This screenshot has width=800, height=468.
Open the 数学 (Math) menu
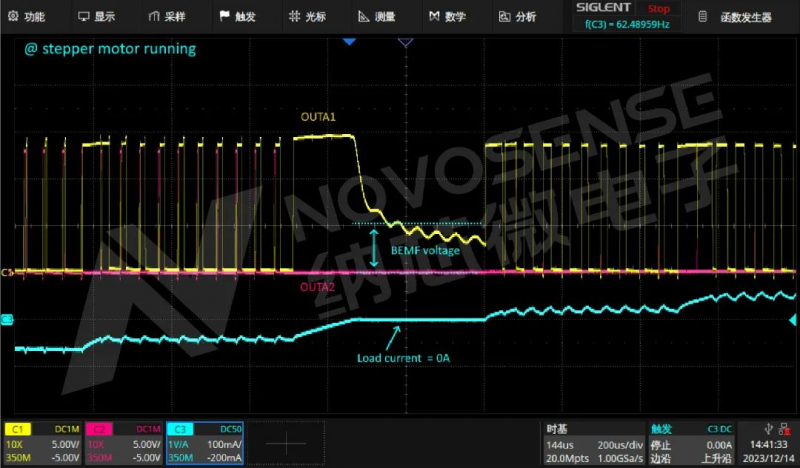click(447, 16)
